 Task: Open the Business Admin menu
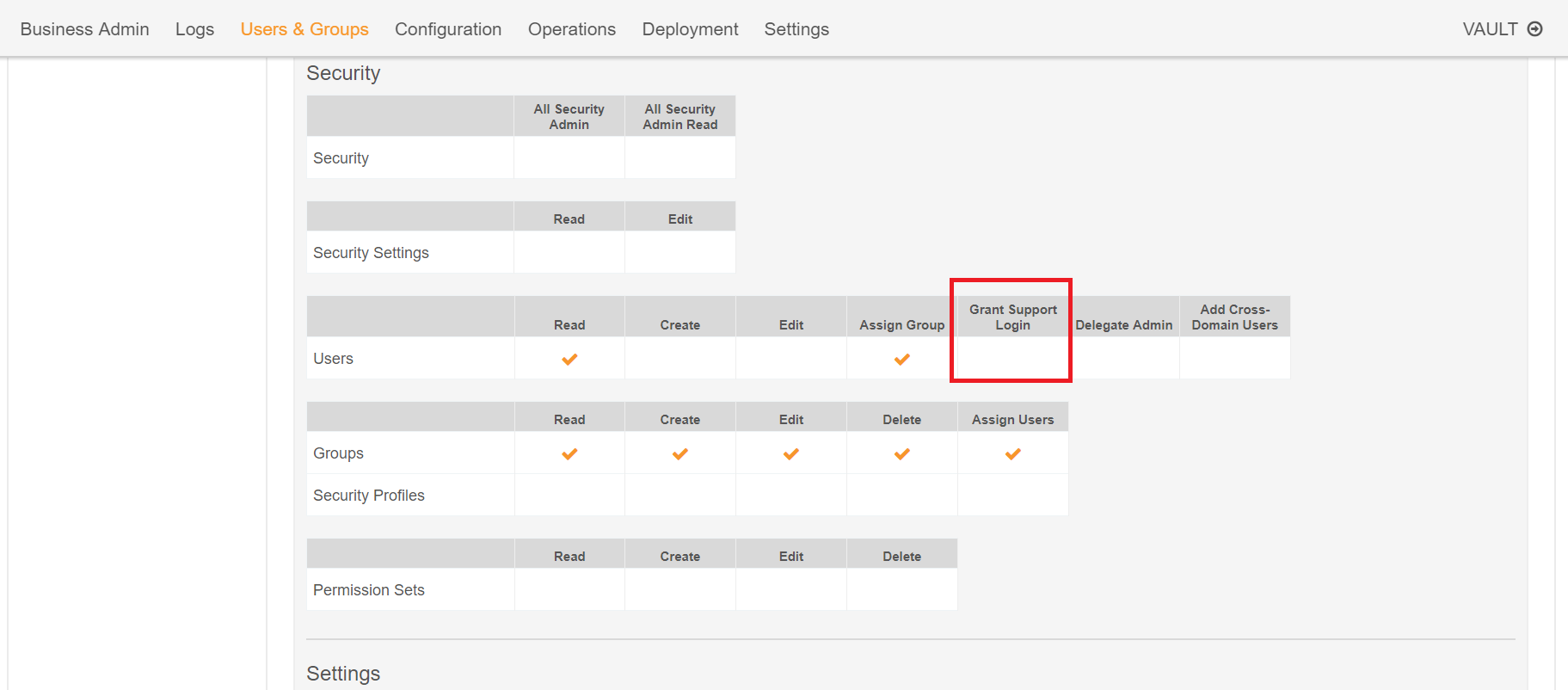click(x=84, y=29)
